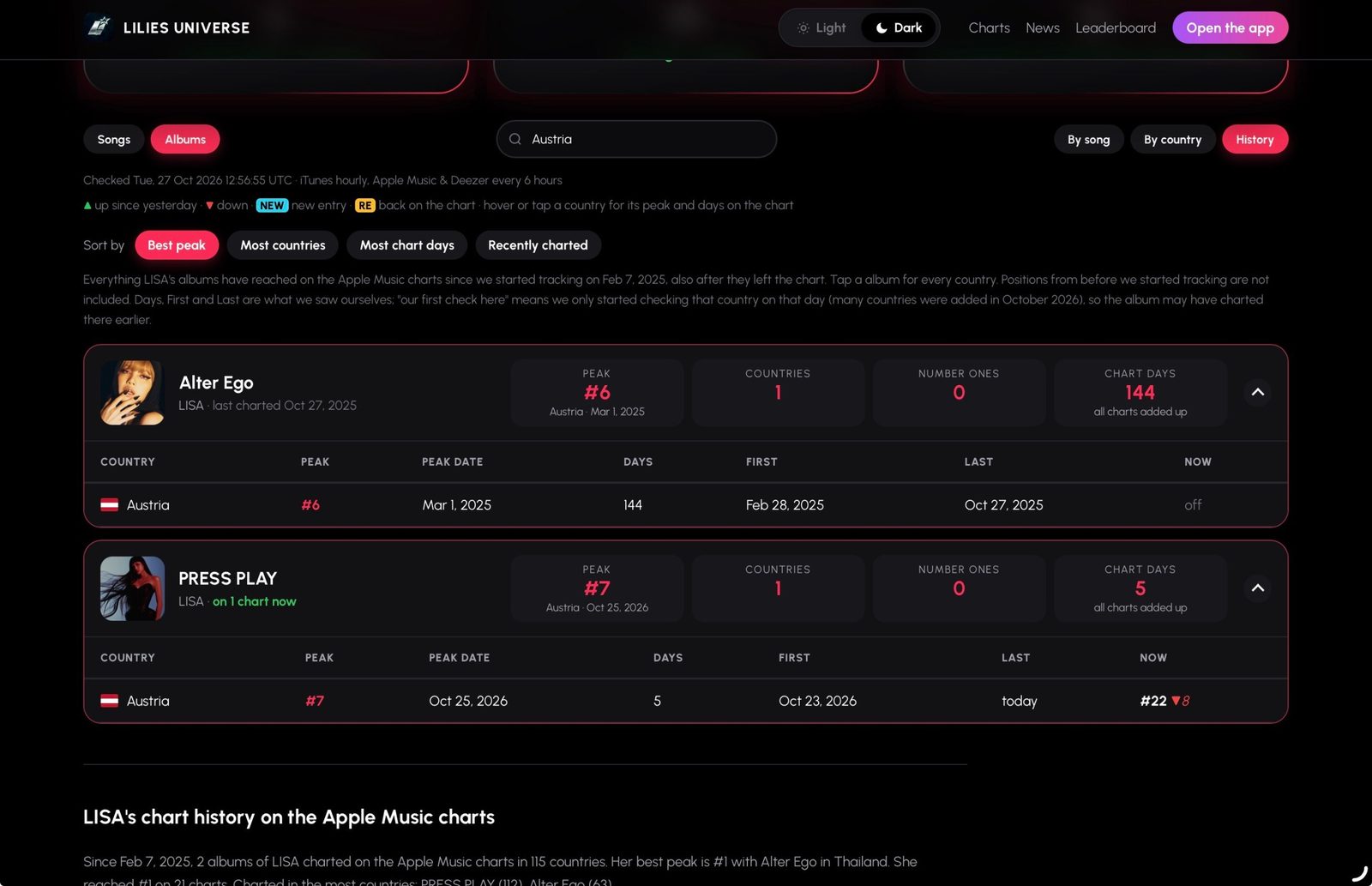
Task: Click Open the app button
Action: point(1230,27)
